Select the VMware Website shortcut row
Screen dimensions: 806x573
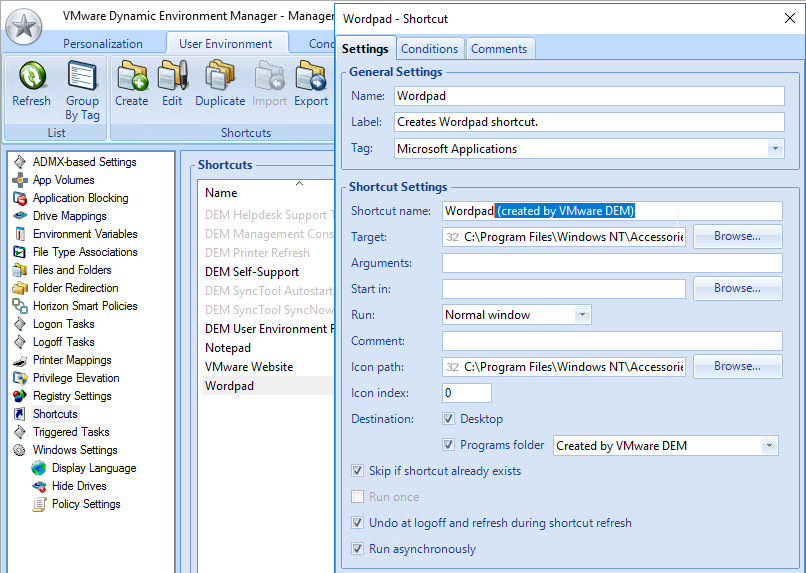[268, 367]
